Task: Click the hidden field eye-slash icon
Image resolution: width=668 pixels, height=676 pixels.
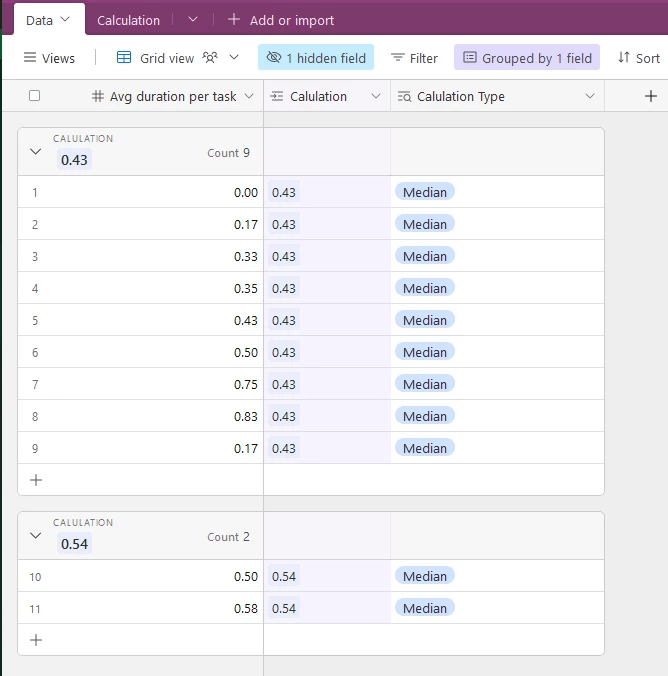Action: (x=274, y=57)
